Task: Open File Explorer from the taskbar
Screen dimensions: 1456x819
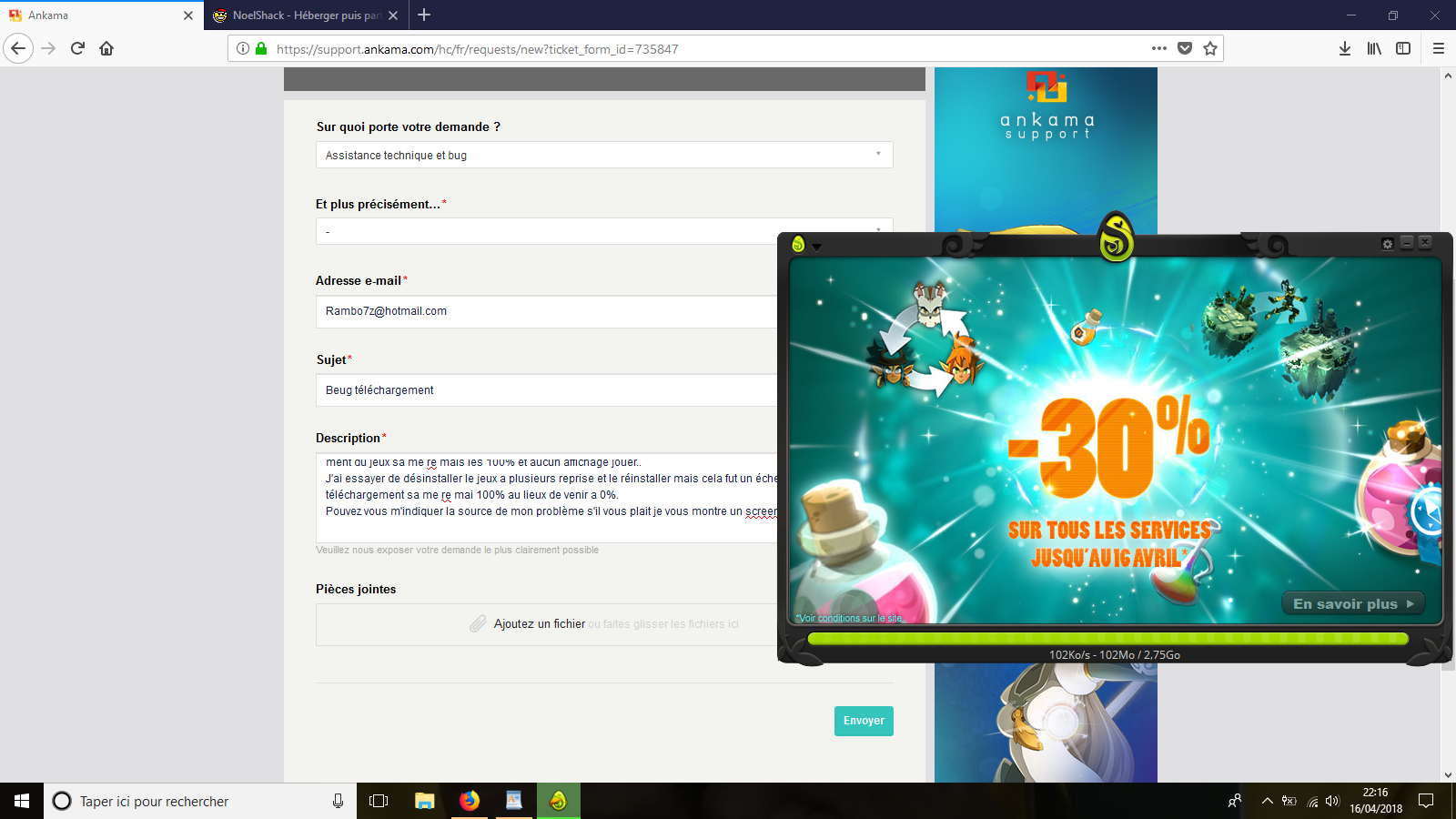Action: [424, 801]
